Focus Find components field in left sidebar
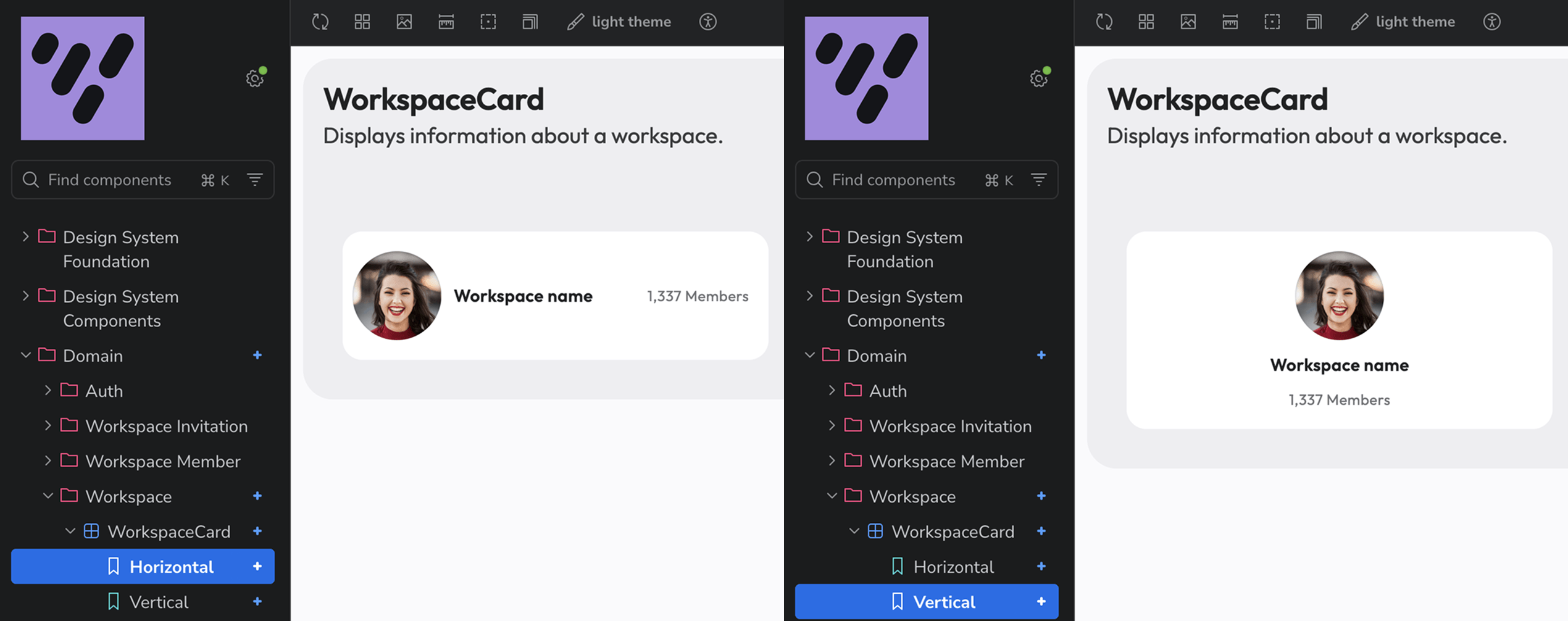The width and height of the screenshot is (1568, 621). pos(143,180)
